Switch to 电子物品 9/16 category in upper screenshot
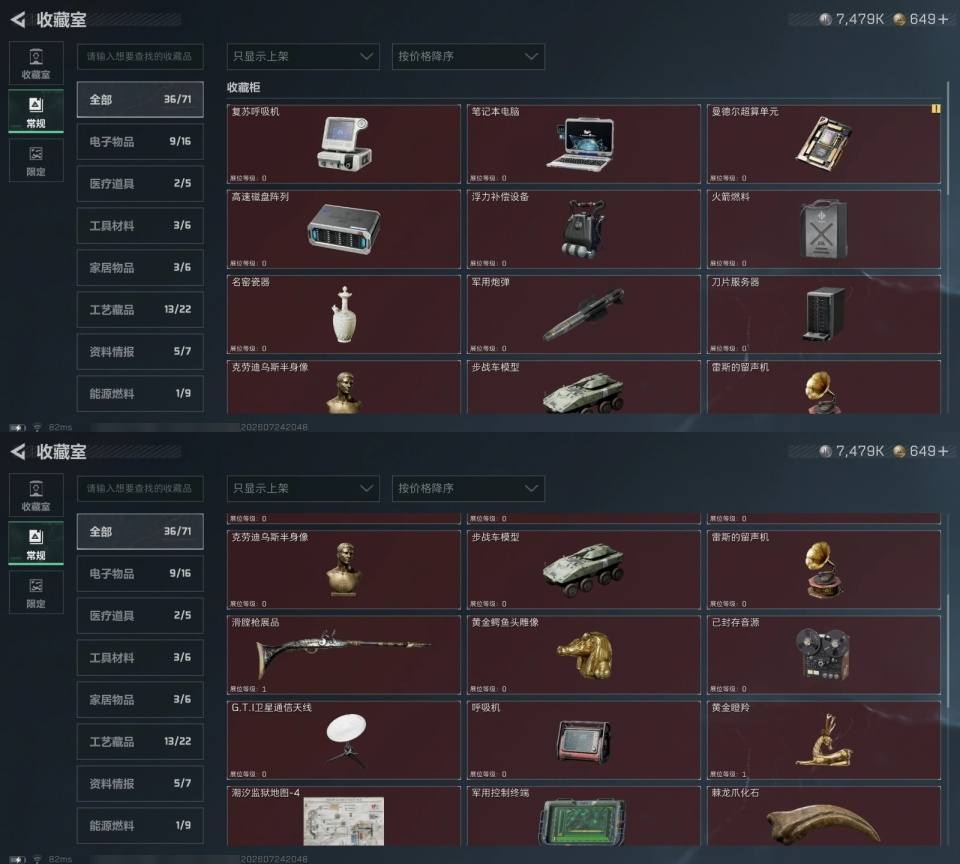 click(x=140, y=141)
